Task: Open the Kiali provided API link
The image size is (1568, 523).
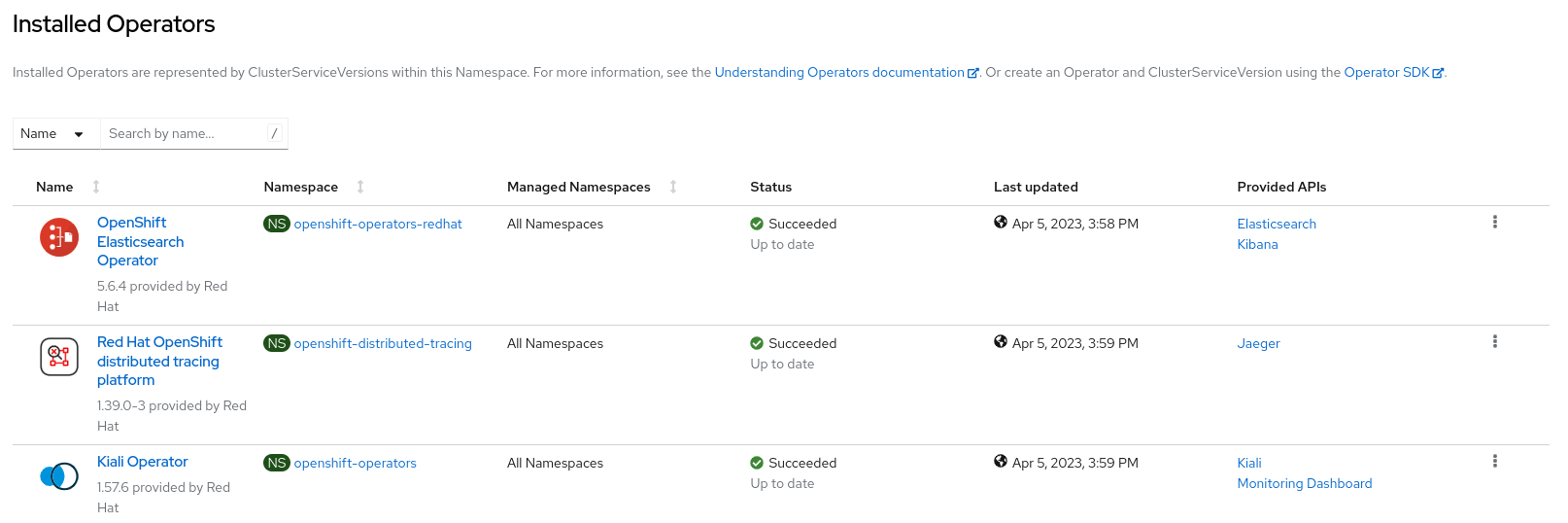Action: tap(1249, 463)
